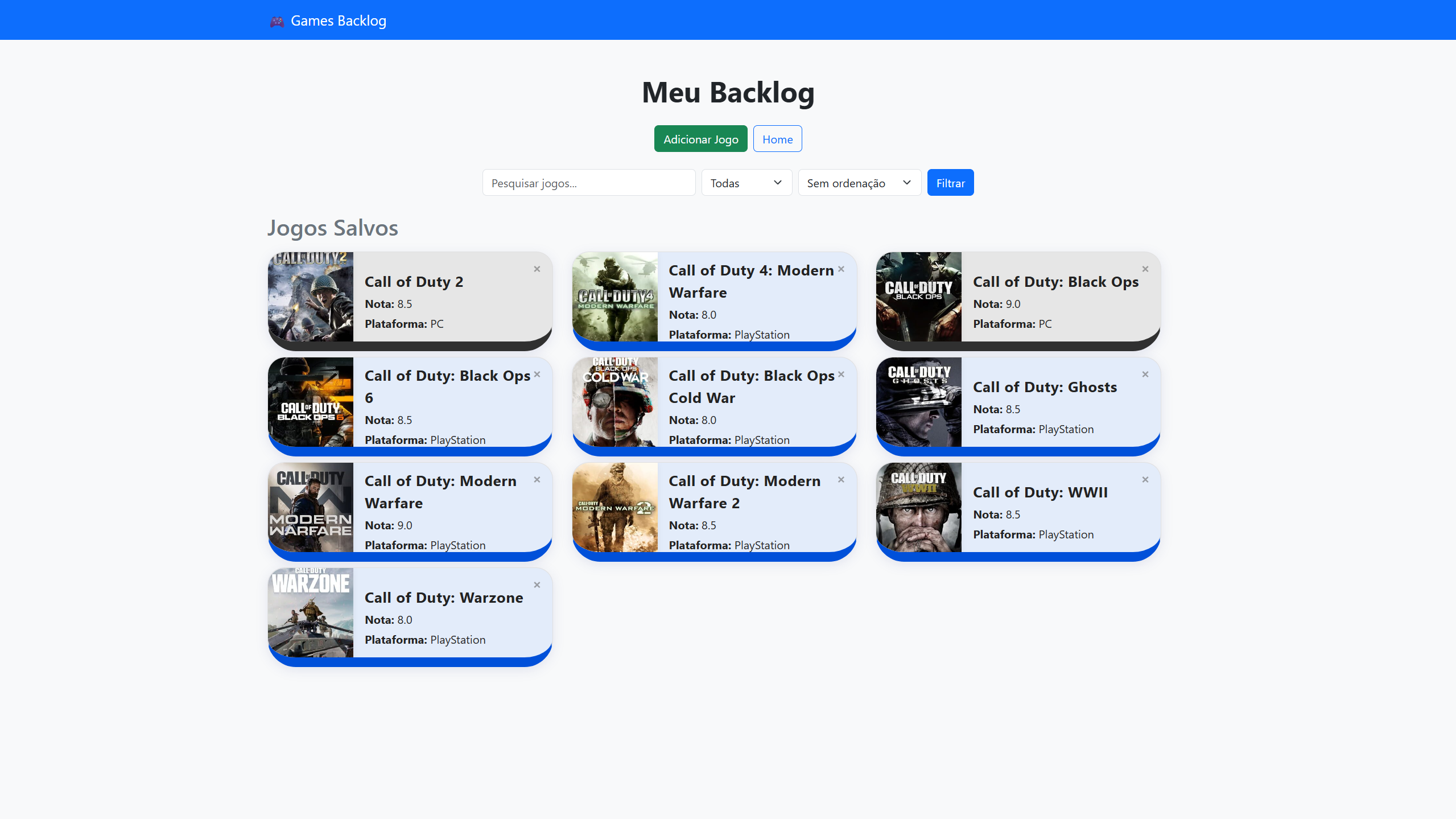This screenshot has width=1456, height=819.
Task: Remove Black Ops Cold War via X icon
Action: pos(841,374)
